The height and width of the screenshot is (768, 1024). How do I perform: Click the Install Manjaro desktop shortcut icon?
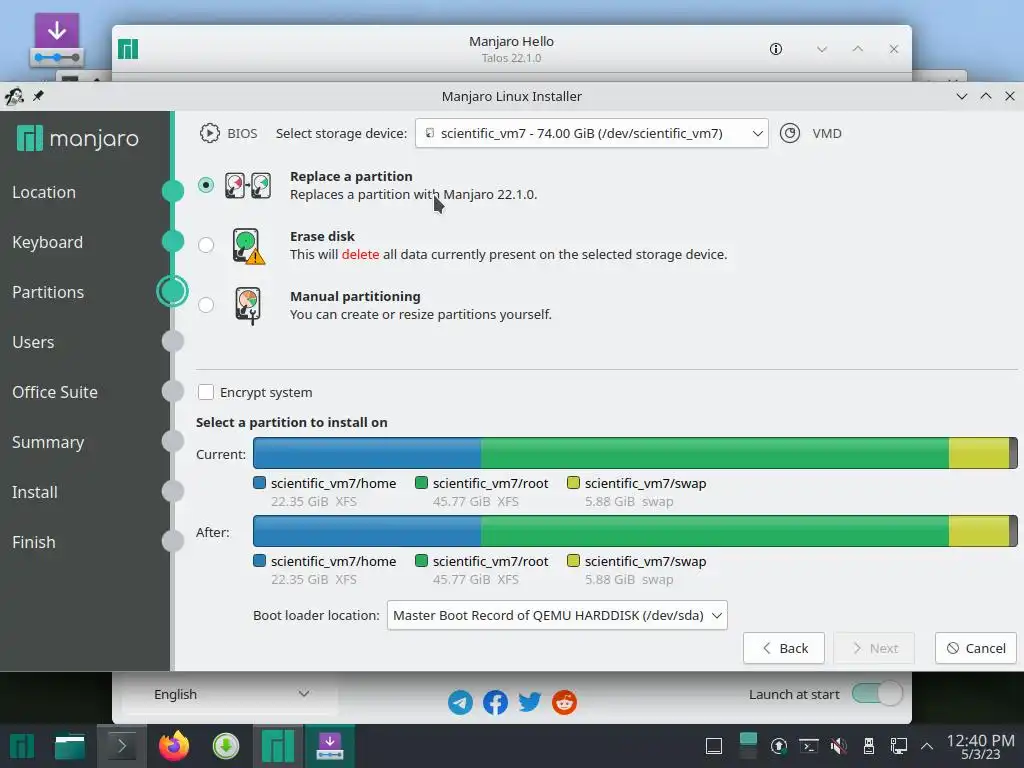coord(57,40)
